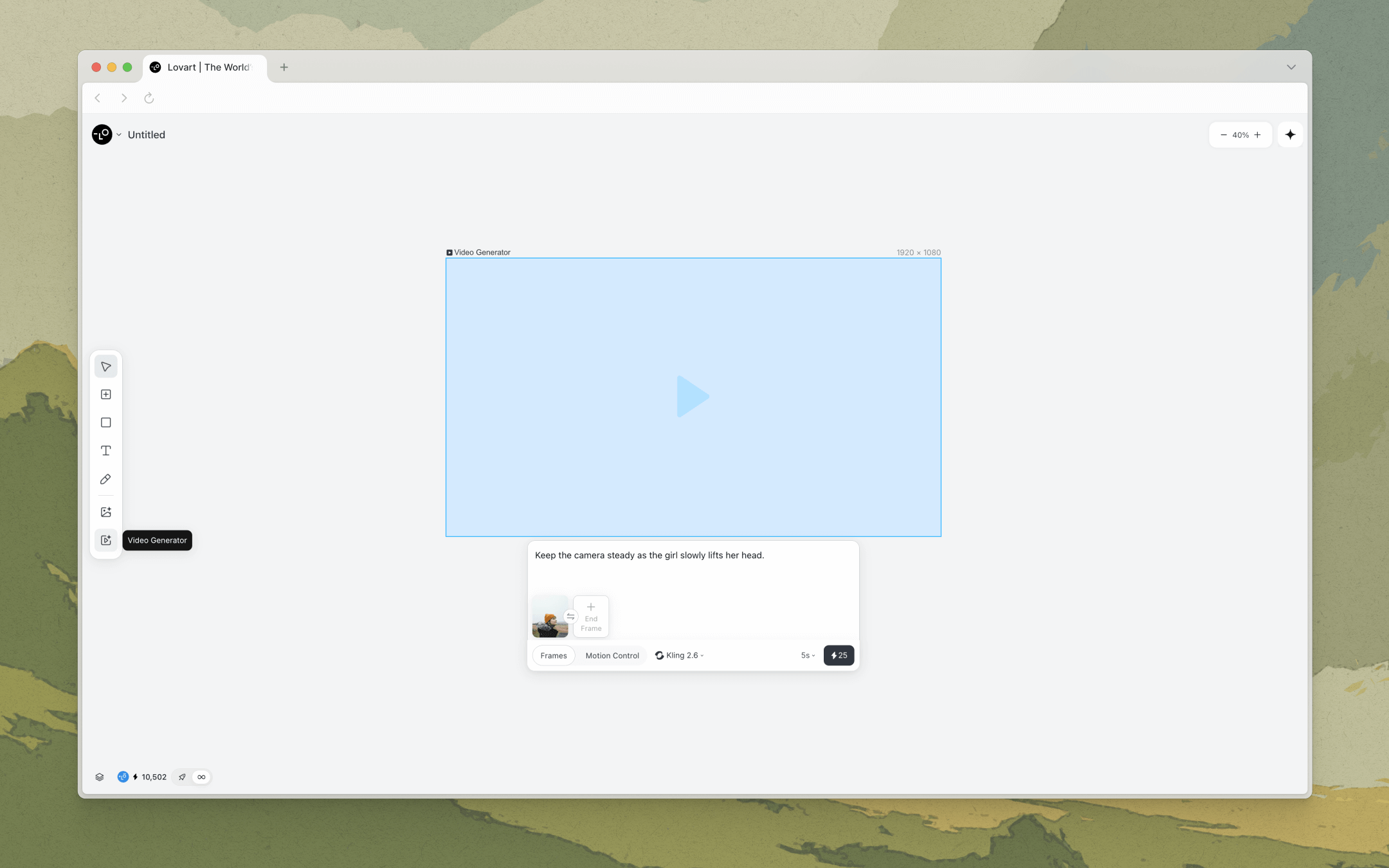Pick the pencil draw tool

point(106,479)
